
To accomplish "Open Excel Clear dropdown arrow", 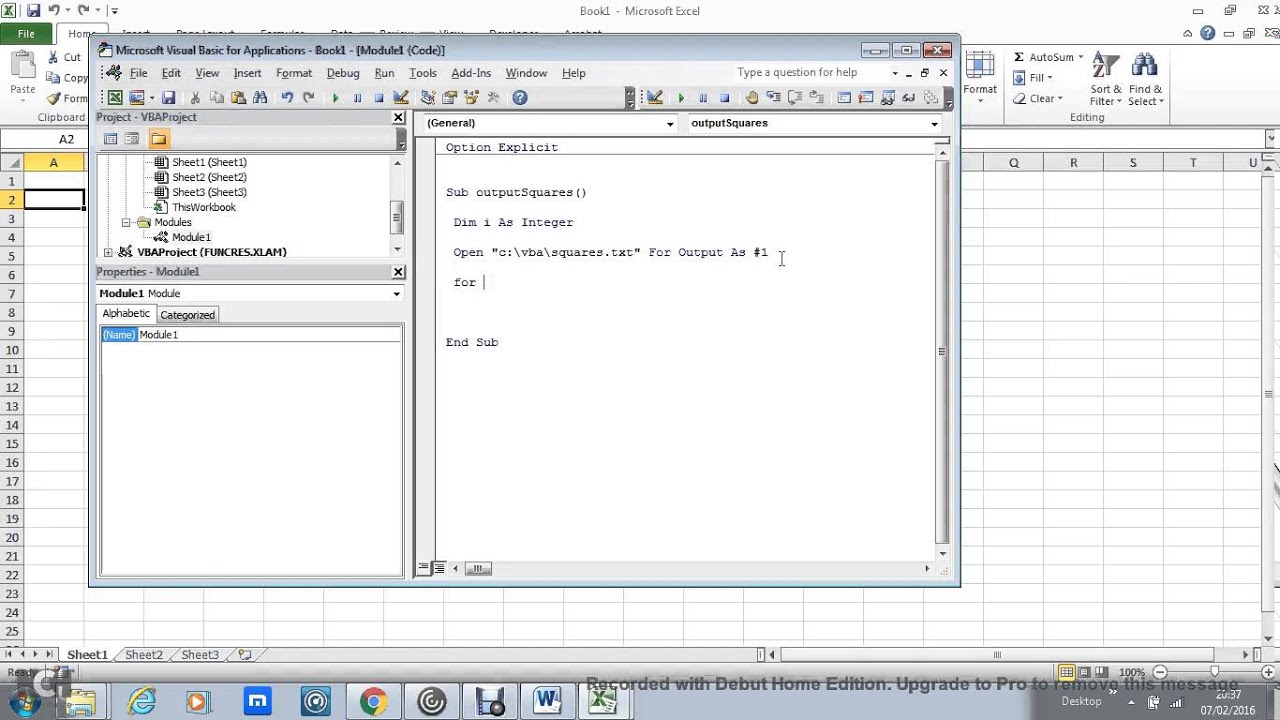I will [1061, 98].
